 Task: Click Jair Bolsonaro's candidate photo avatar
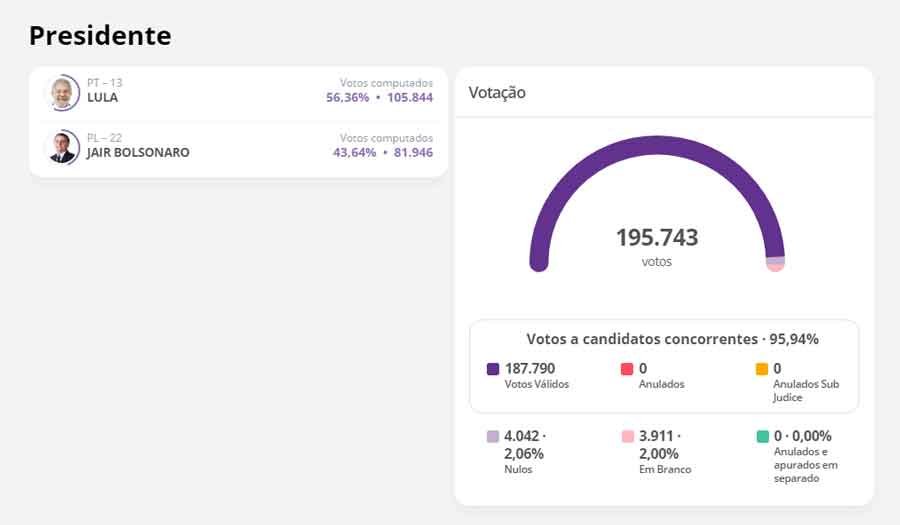click(x=63, y=147)
